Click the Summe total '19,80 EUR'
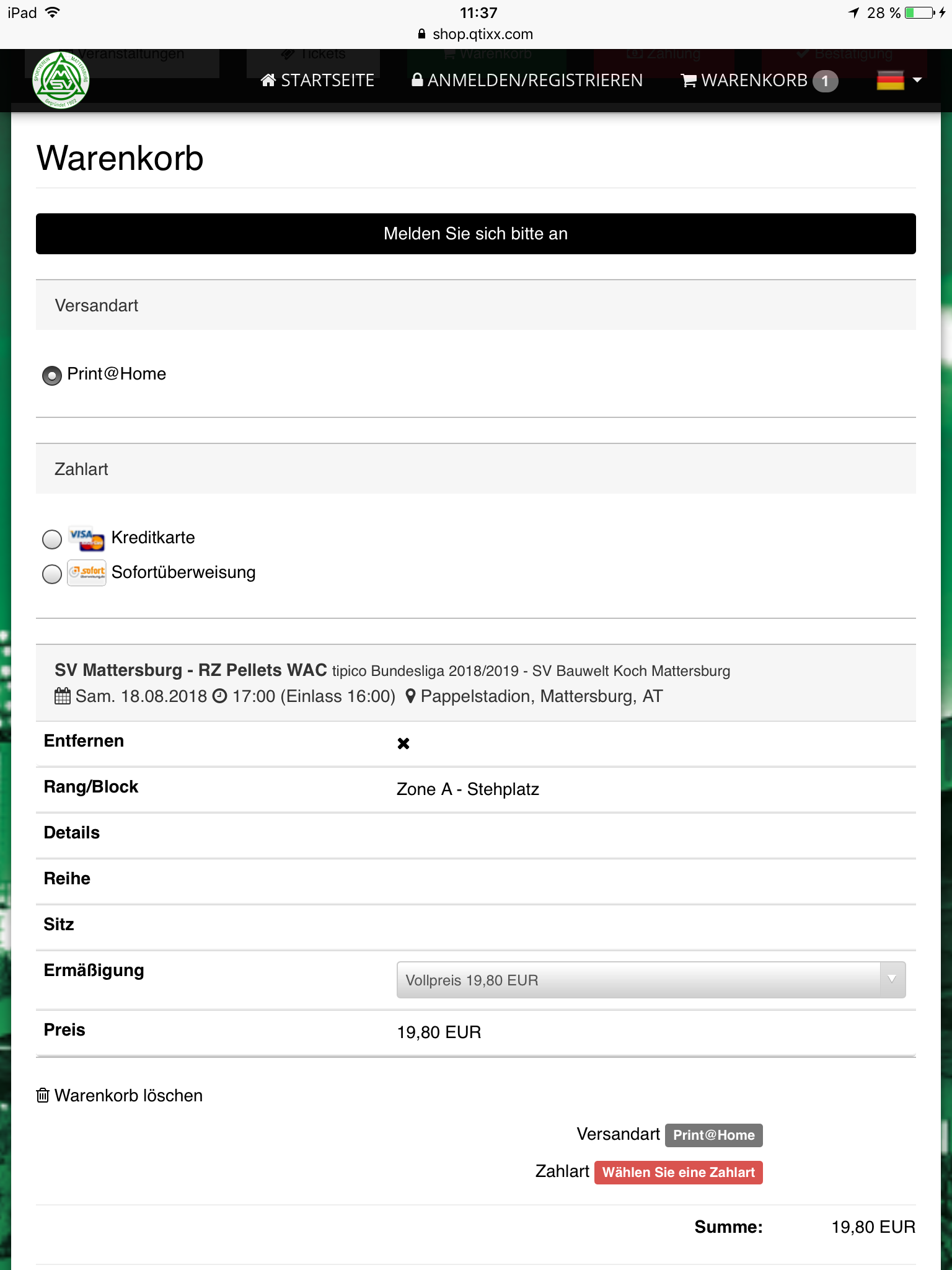 (x=873, y=1227)
